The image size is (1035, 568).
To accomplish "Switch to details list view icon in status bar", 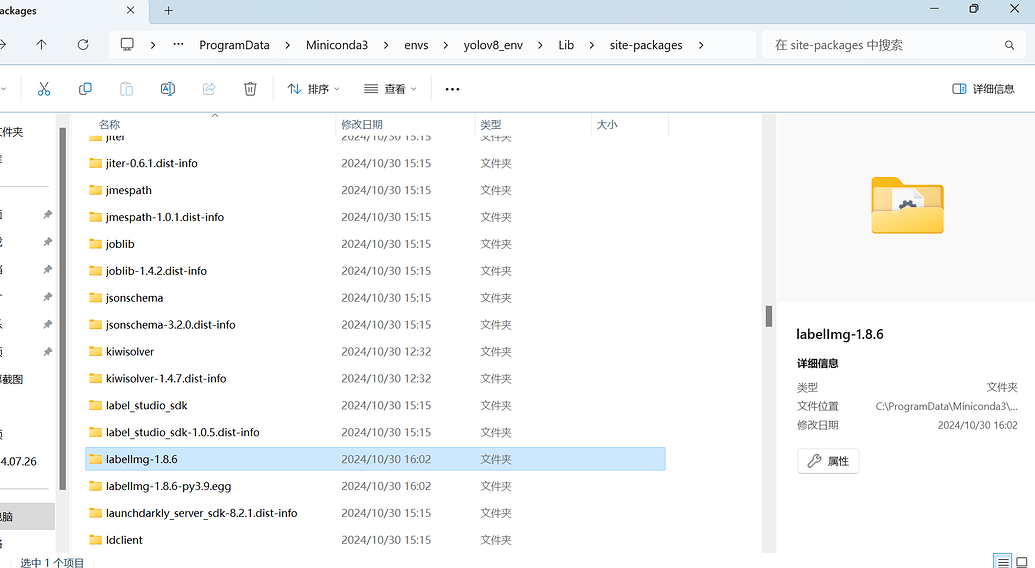I will pos(1003,562).
